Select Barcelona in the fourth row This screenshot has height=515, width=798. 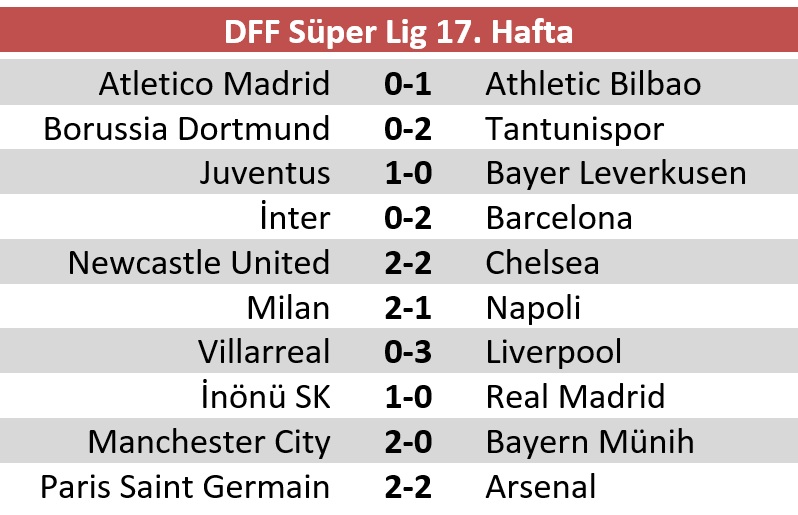559,218
